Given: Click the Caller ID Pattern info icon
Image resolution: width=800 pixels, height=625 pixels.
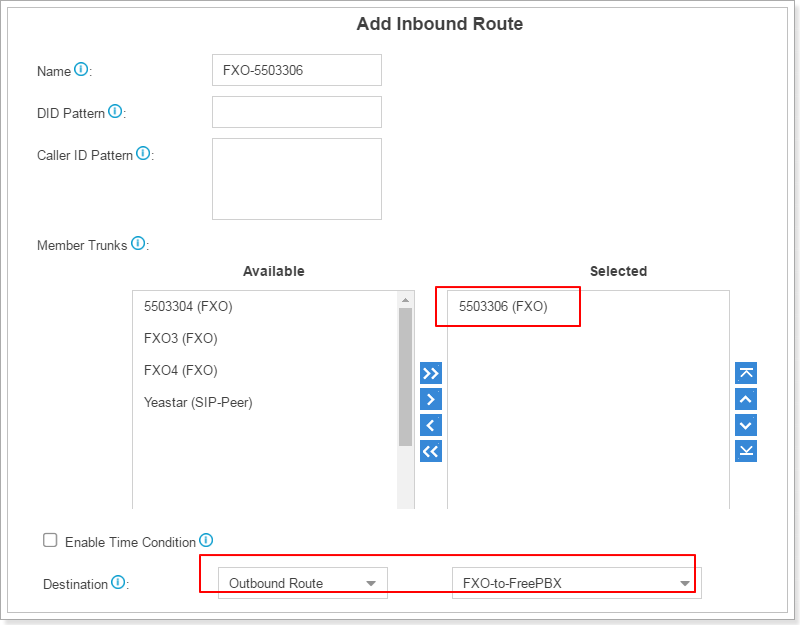Looking at the screenshot, I should tap(143, 154).
